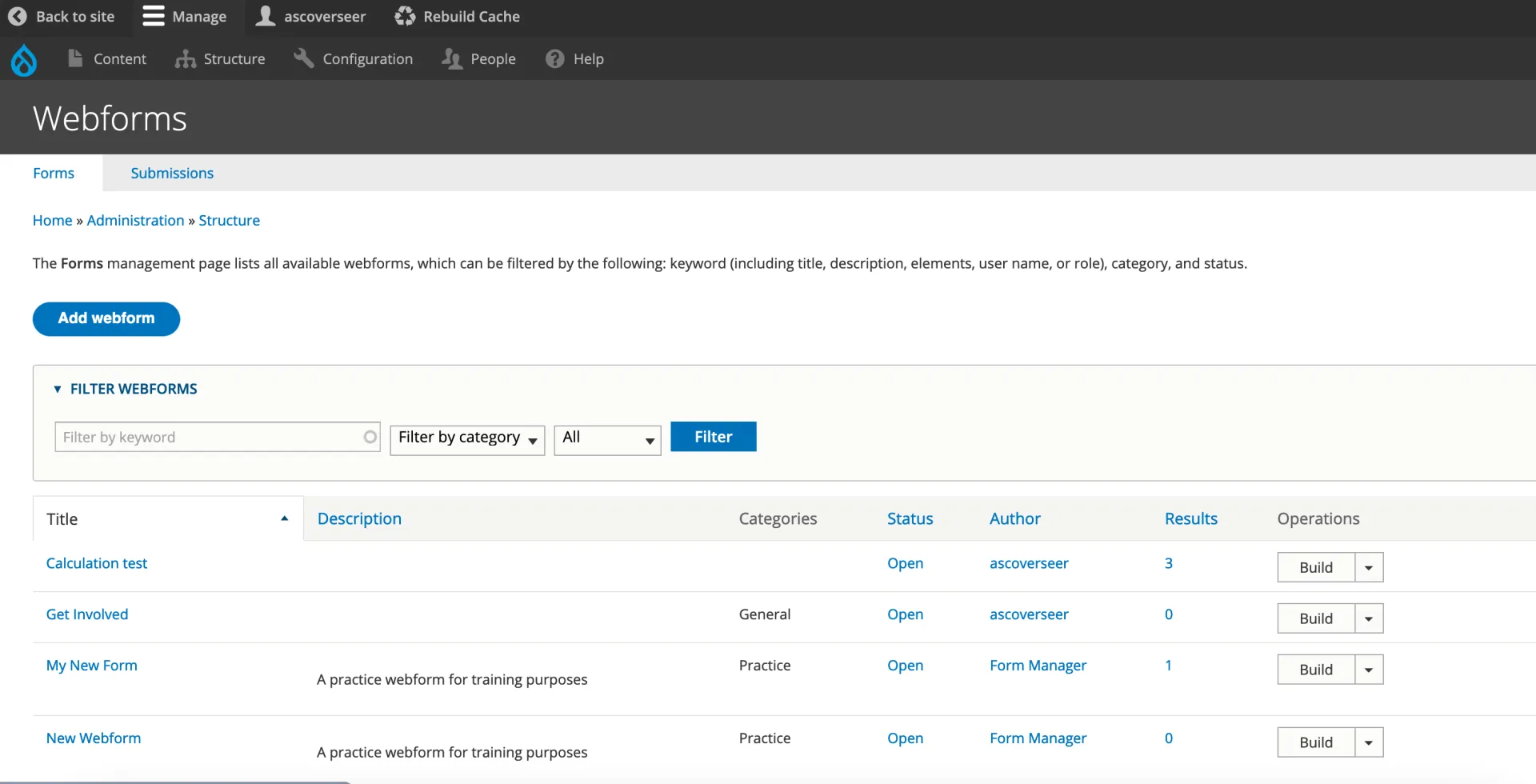
Task: Click the blue Filter button
Action: coord(713,437)
